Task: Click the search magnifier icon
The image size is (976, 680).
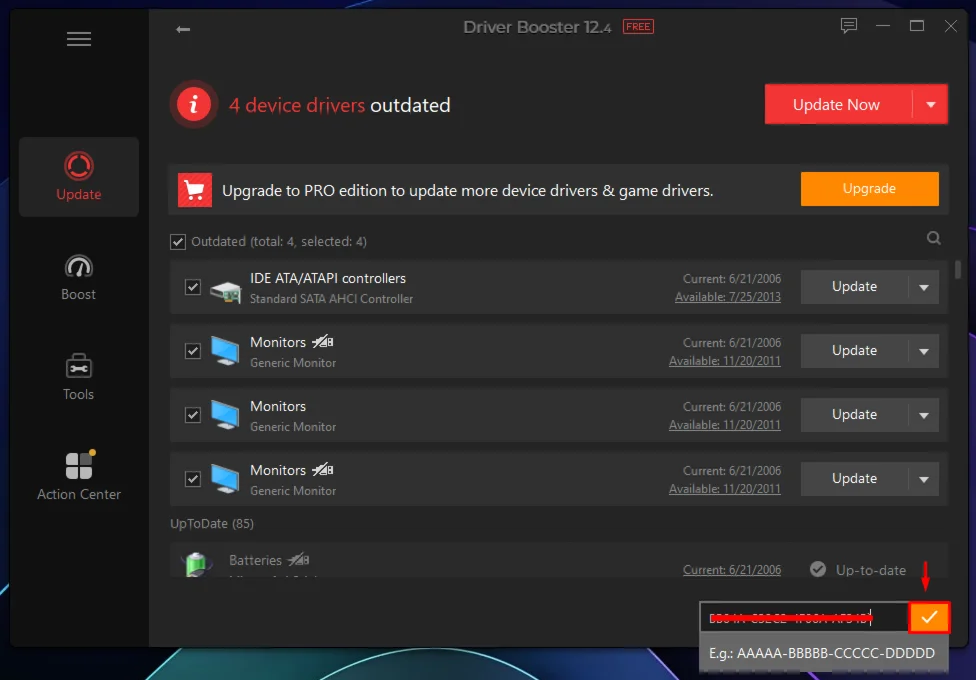Action: point(933,238)
